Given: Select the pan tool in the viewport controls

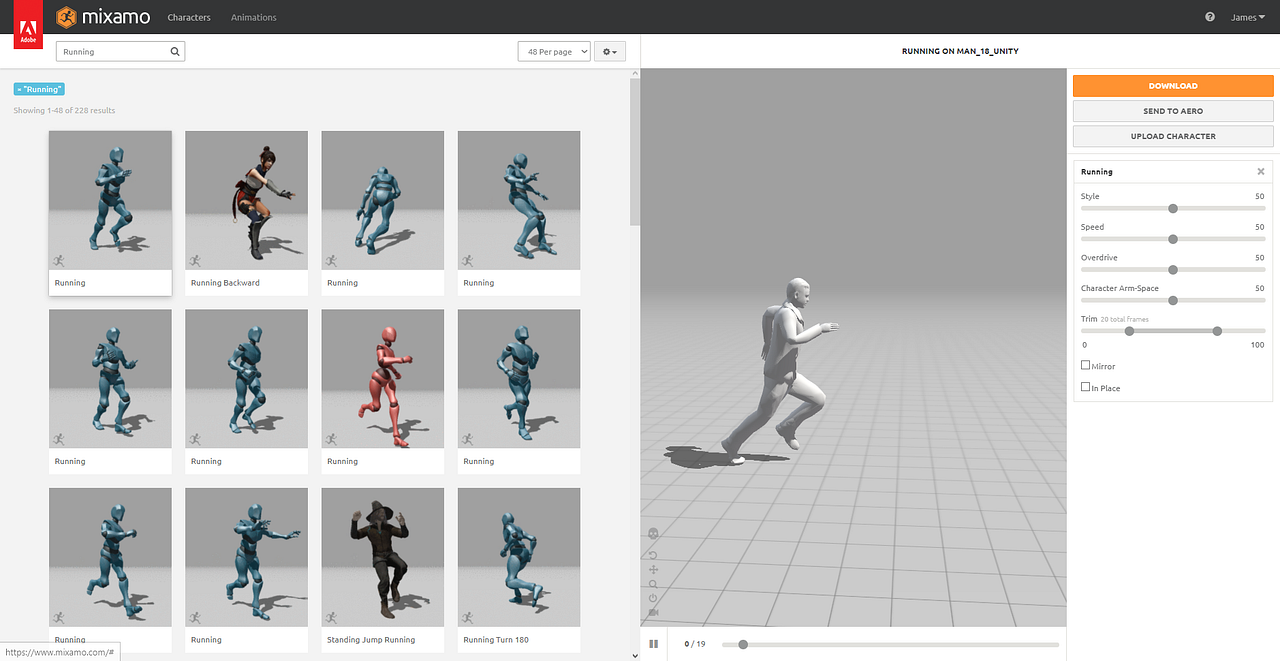Looking at the screenshot, I should click(653, 570).
